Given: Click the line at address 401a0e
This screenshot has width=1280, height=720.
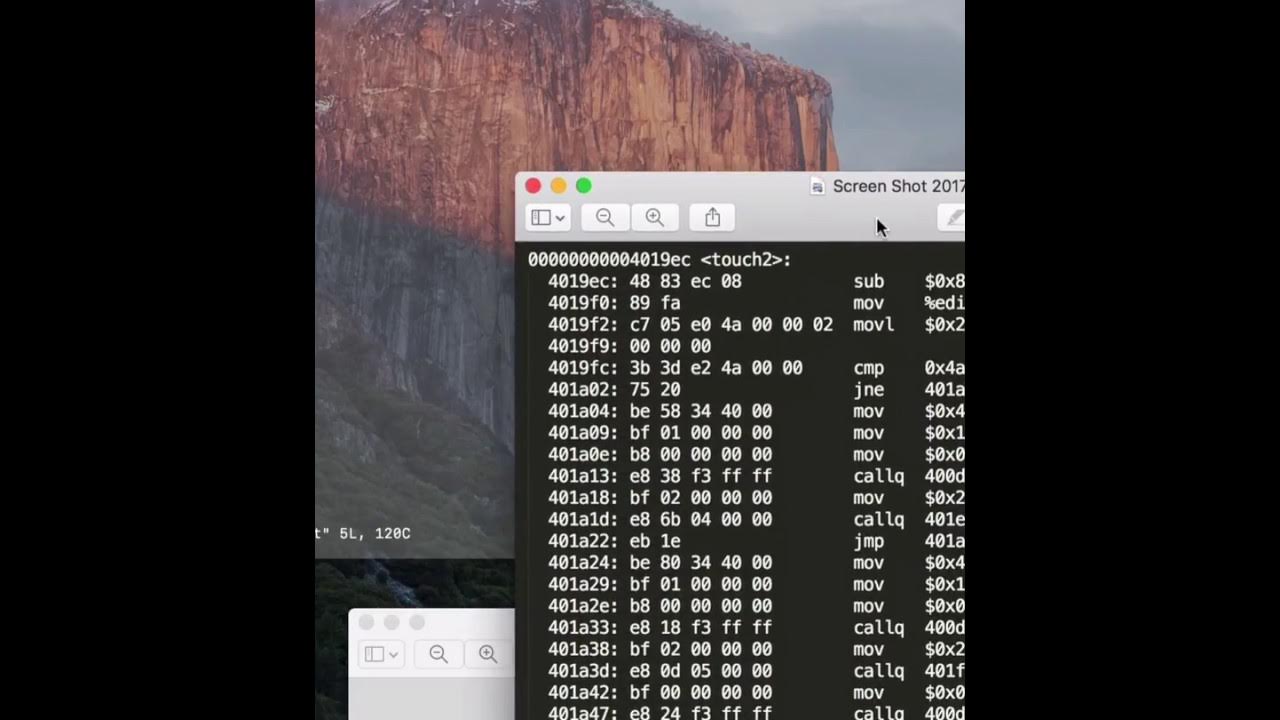Looking at the screenshot, I should 756,455.
